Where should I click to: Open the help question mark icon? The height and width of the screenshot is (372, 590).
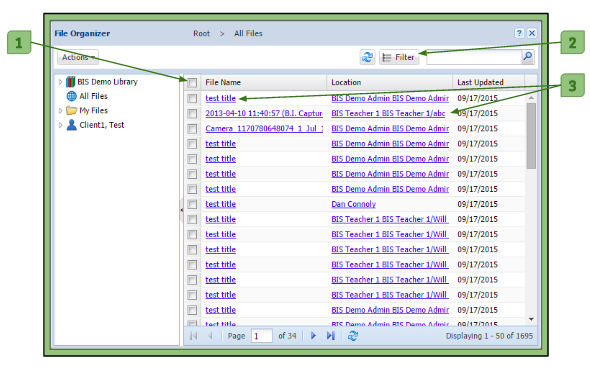(519, 33)
